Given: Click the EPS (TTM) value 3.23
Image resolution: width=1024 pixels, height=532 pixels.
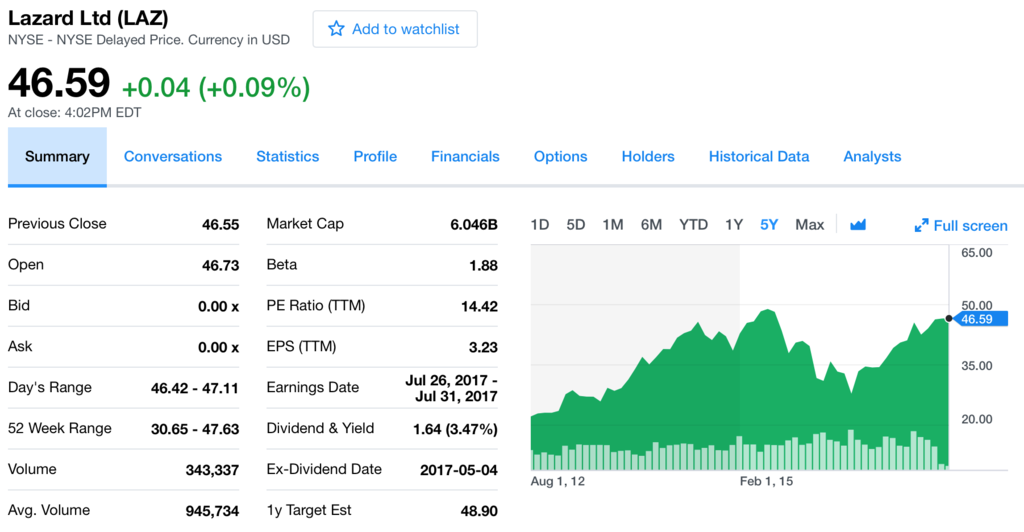Looking at the screenshot, I should pyautogui.click(x=483, y=348).
